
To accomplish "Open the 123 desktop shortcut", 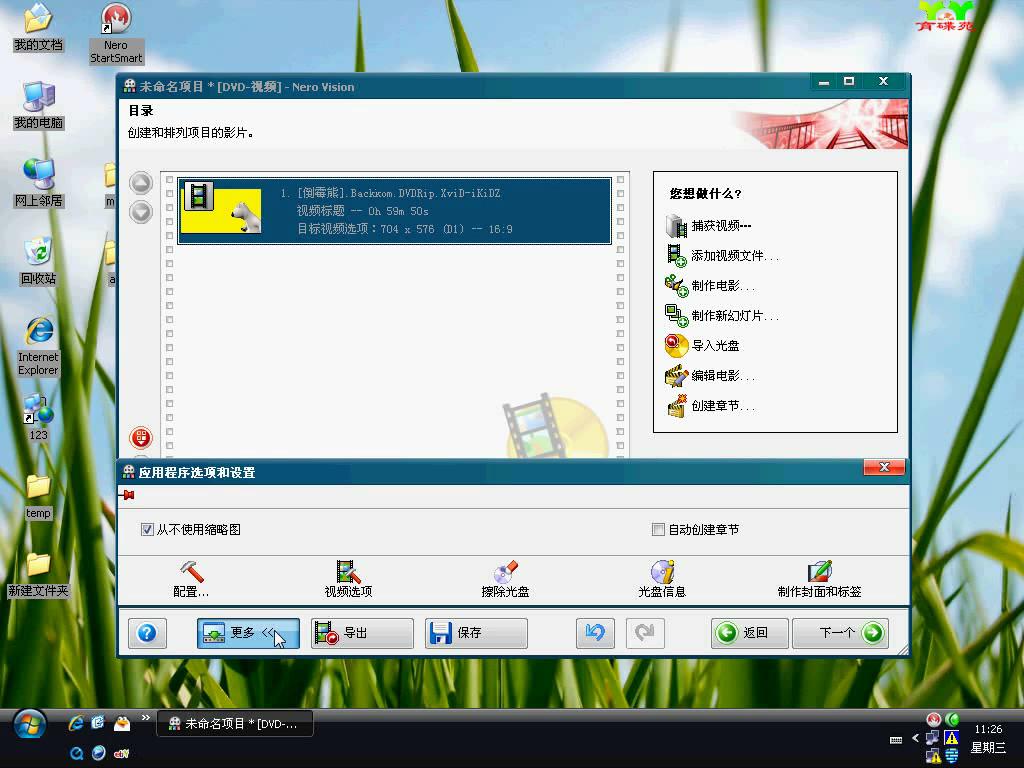I will [38, 417].
